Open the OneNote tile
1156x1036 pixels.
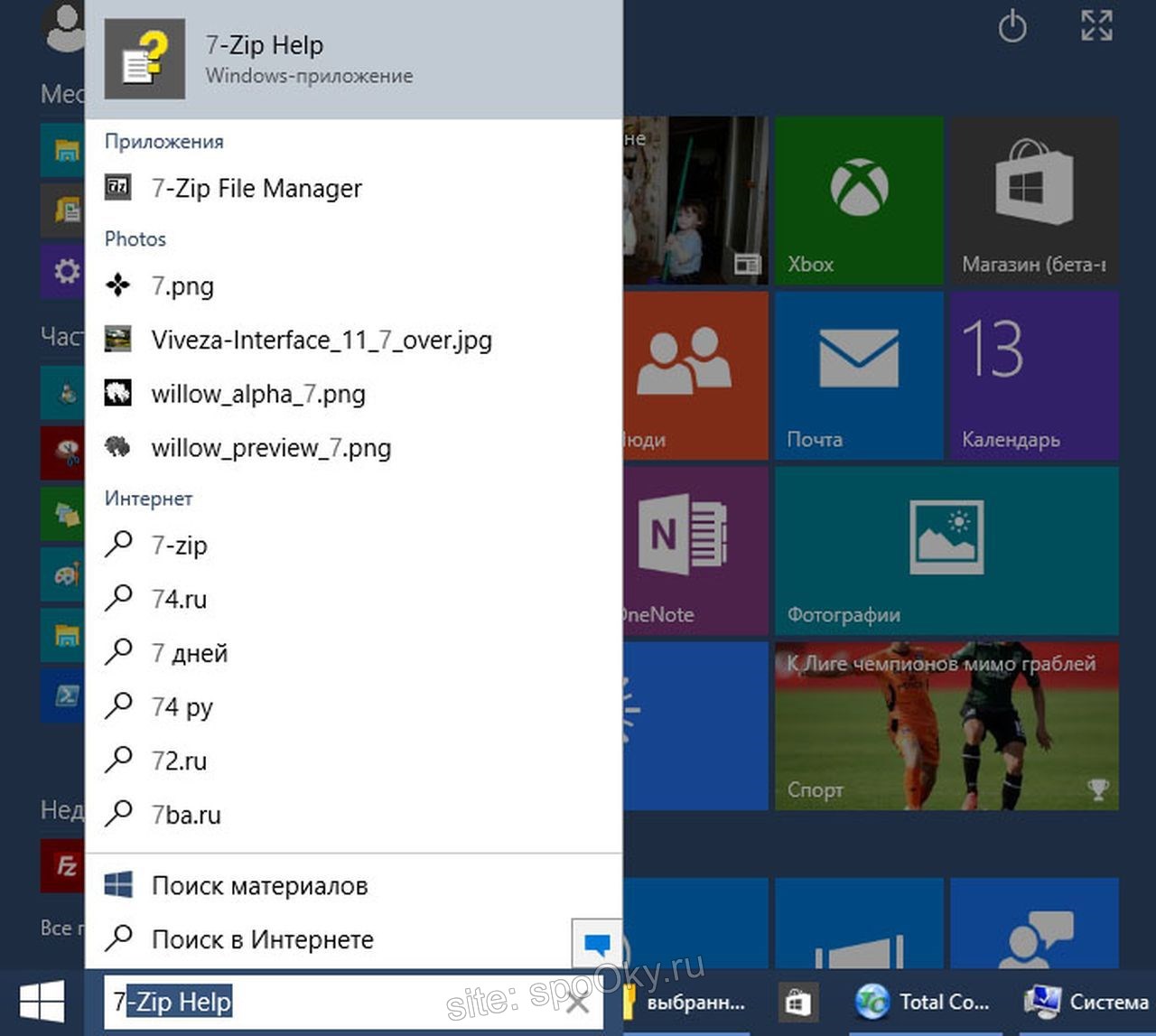(x=695, y=551)
